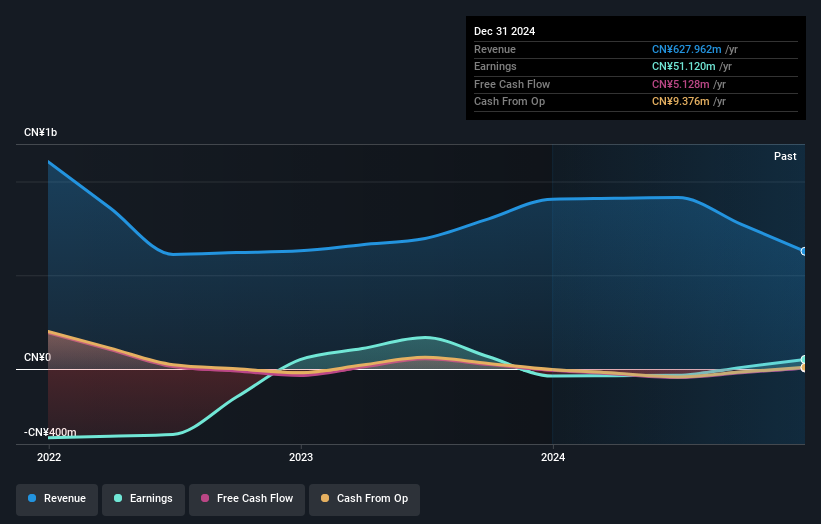Toggle the Revenue legend button
Image resolution: width=821 pixels, height=524 pixels.
[x=57, y=499]
